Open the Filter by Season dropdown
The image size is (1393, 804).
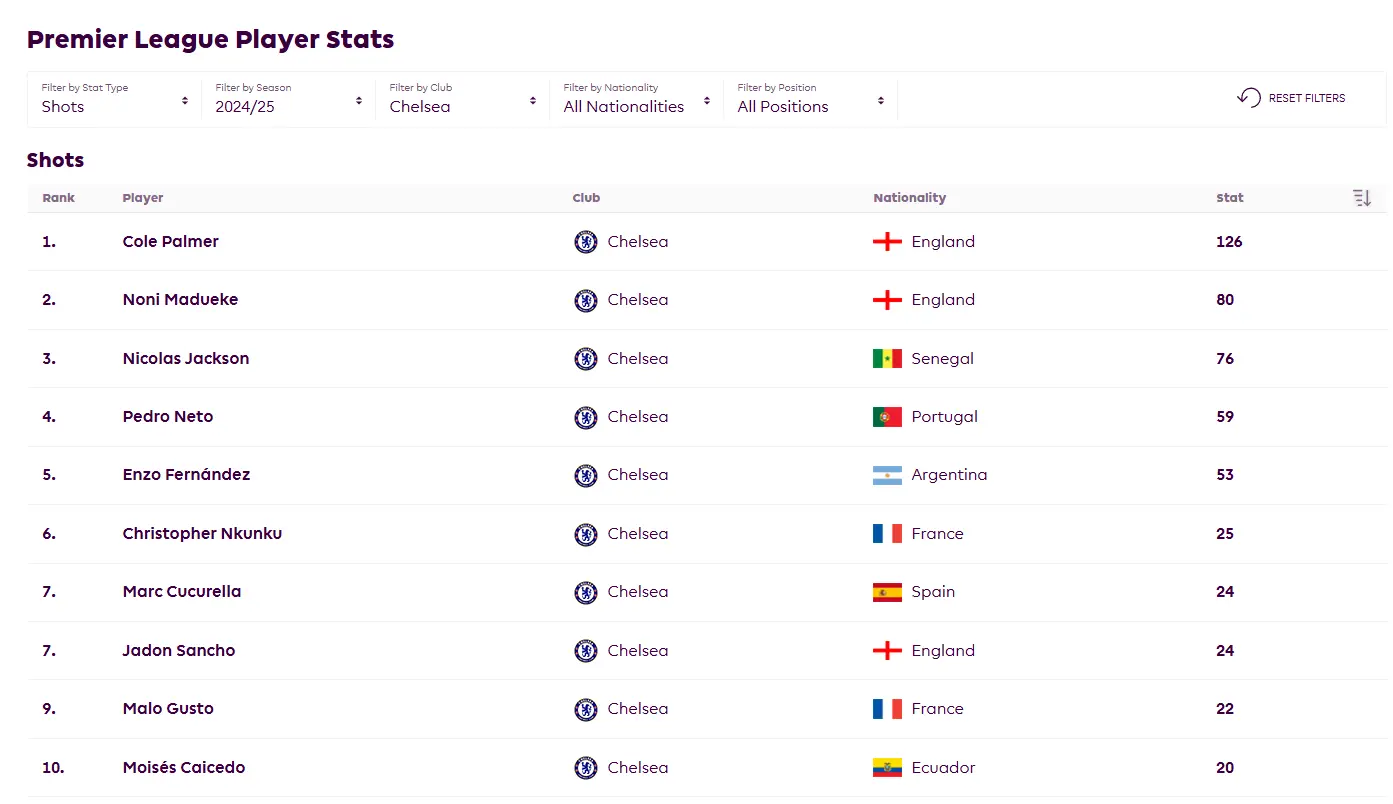(289, 99)
